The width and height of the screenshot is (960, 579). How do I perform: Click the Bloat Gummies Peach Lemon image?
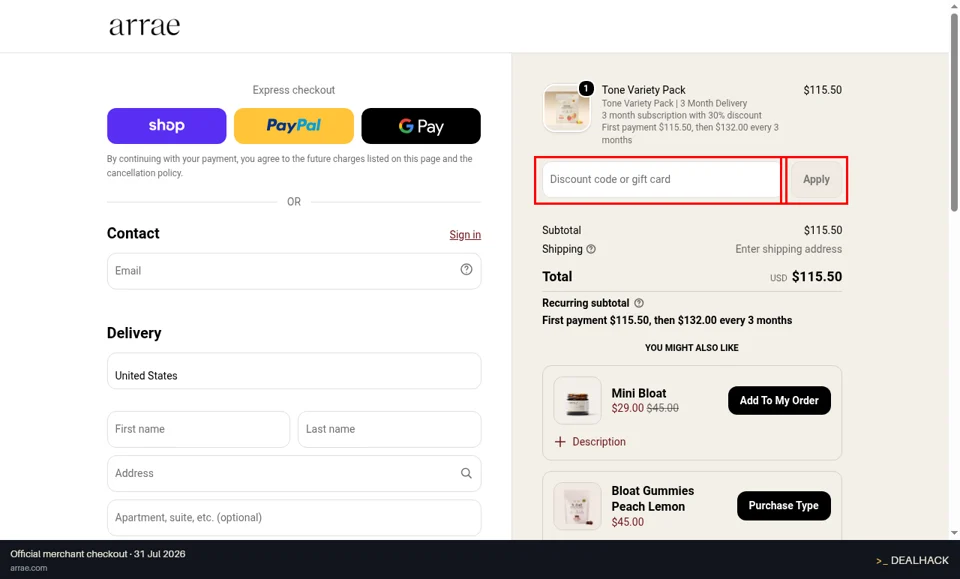[577, 506]
